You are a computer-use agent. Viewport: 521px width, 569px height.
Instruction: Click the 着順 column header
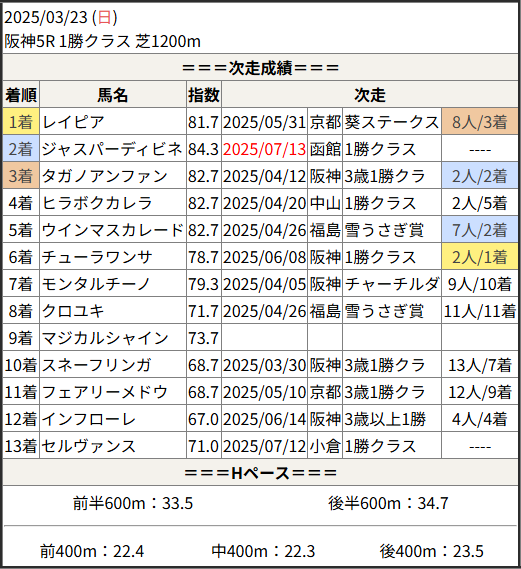[21, 95]
